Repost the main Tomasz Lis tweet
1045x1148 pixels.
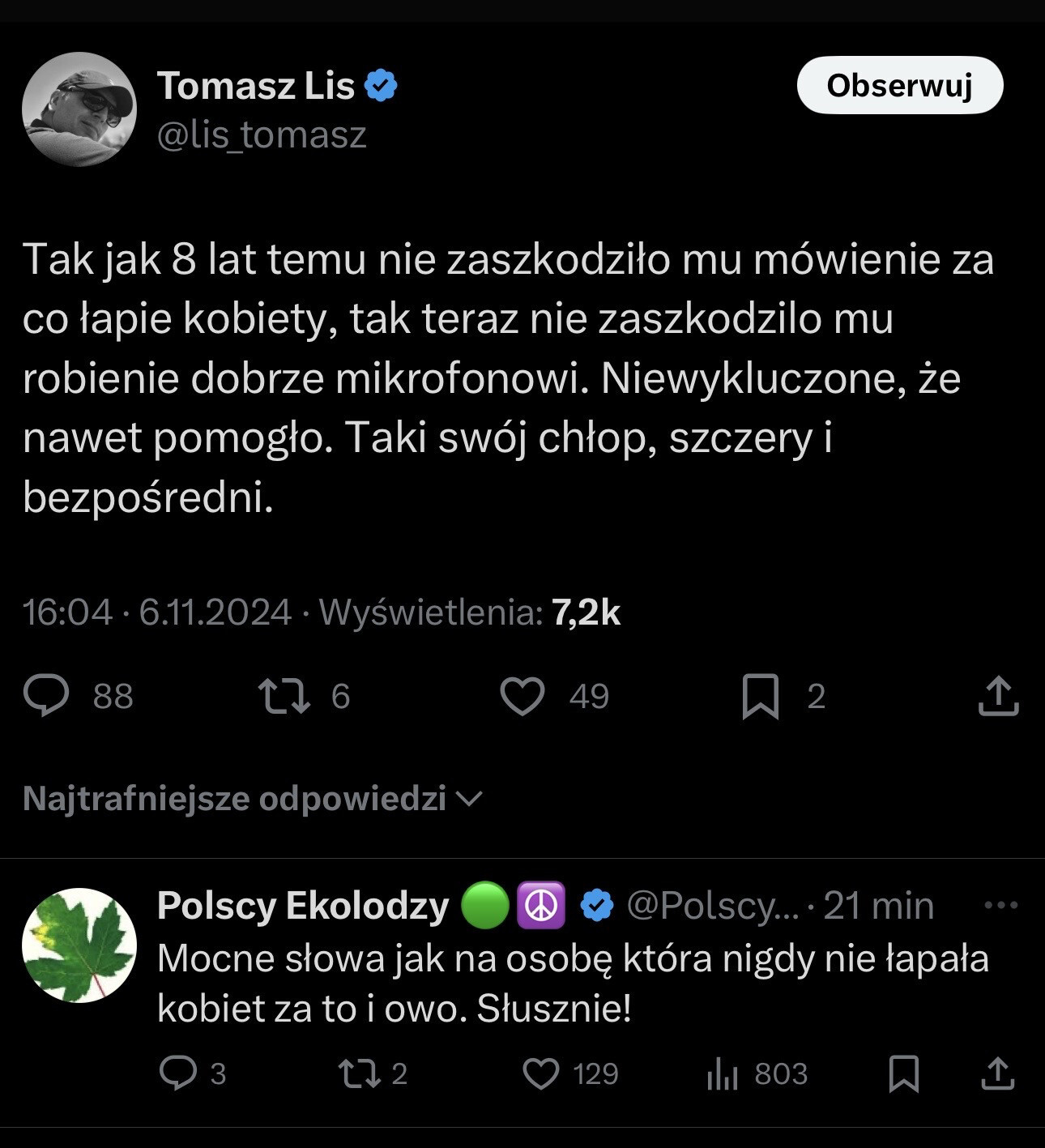(x=284, y=696)
